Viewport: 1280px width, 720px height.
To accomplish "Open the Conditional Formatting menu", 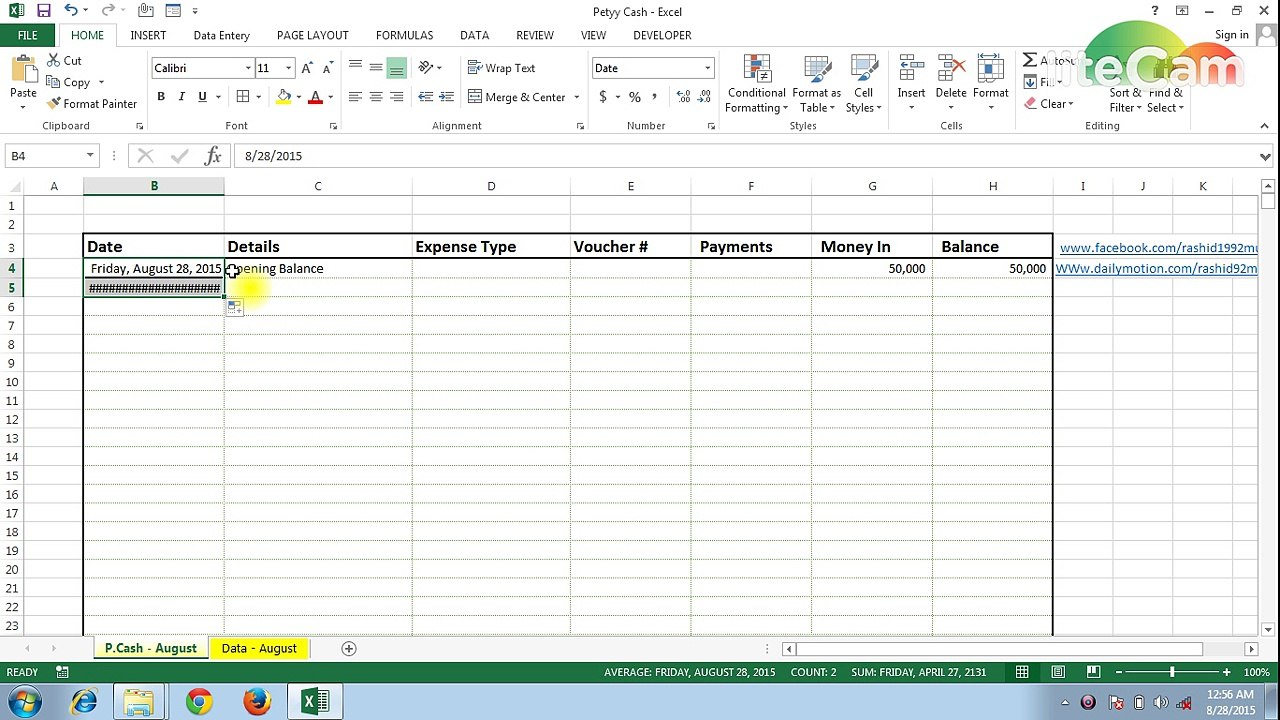I will [757, 84].
